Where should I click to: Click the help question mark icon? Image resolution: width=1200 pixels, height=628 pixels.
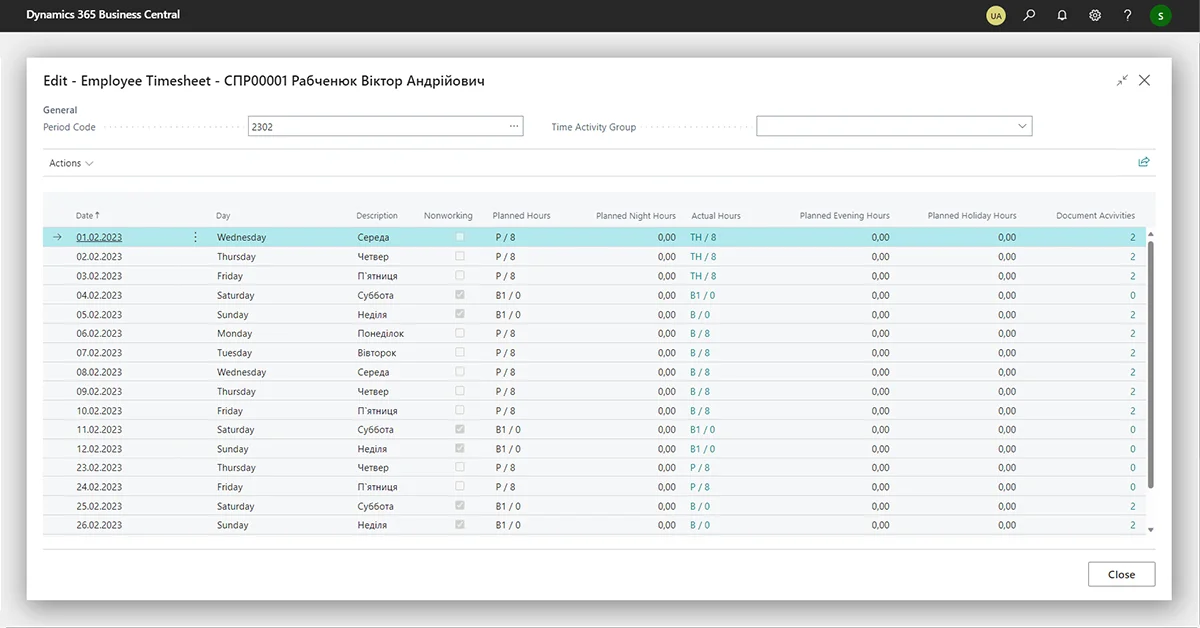pyautogui.click(x=1128, y=15)
